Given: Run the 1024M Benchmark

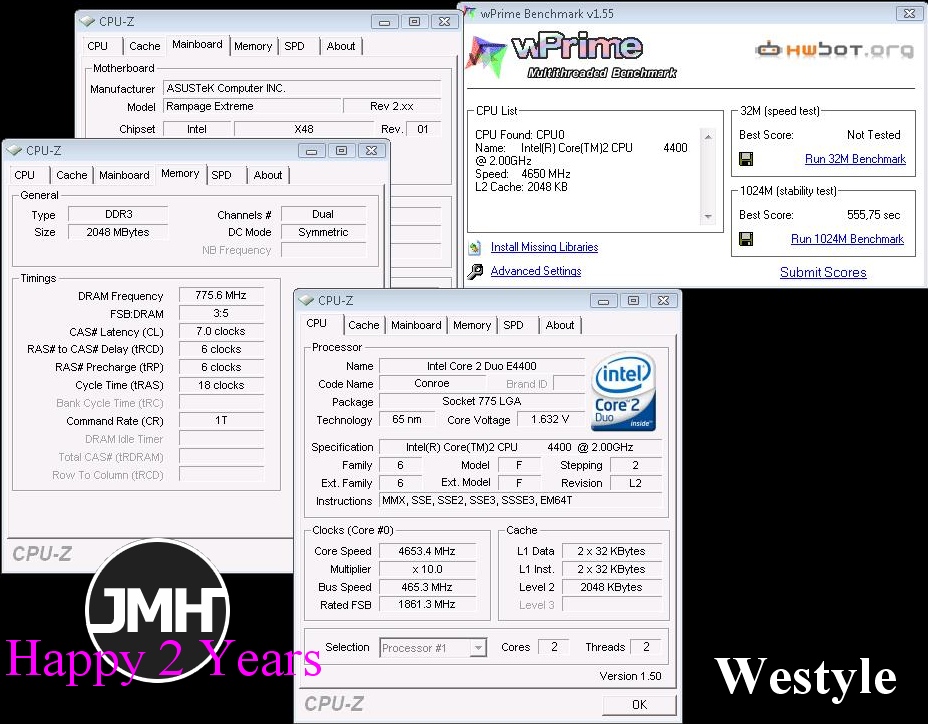Looking at the screenshot, I should point(847,239).
